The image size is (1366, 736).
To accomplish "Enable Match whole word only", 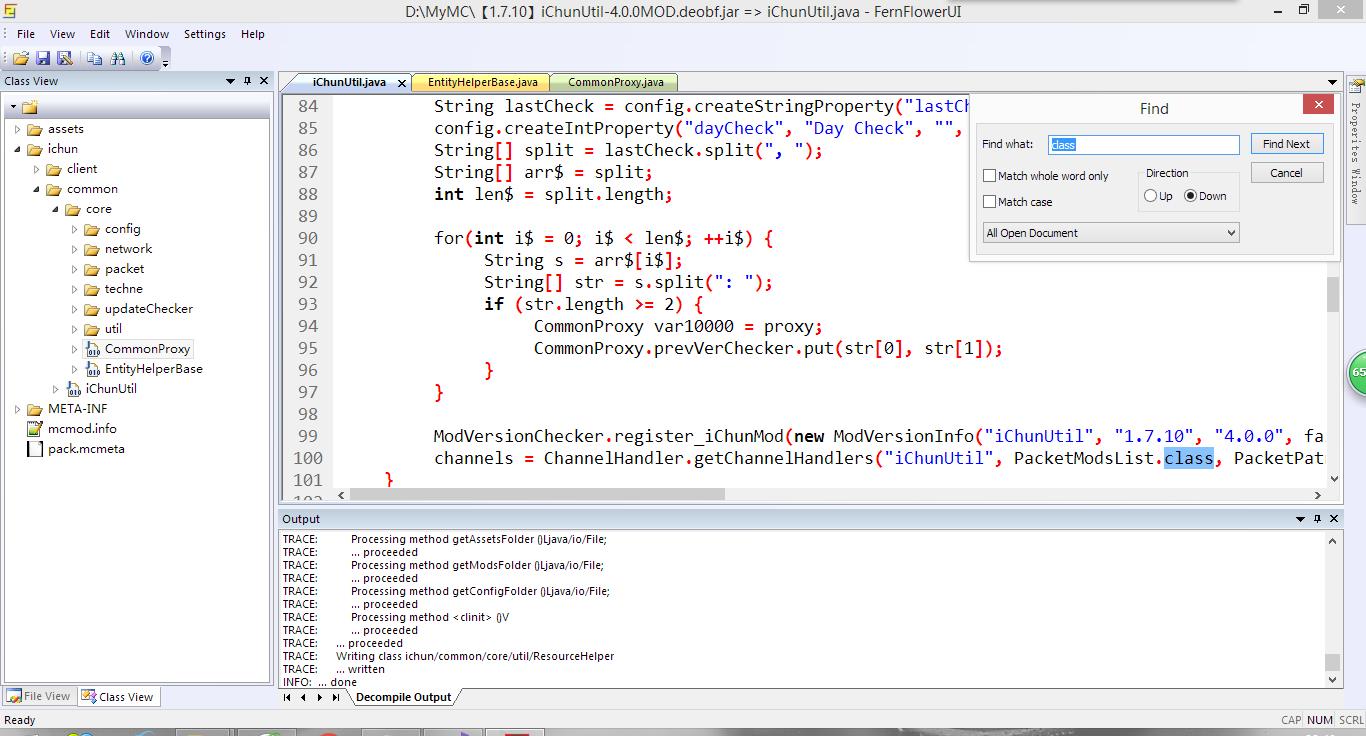I will (990, 176).
